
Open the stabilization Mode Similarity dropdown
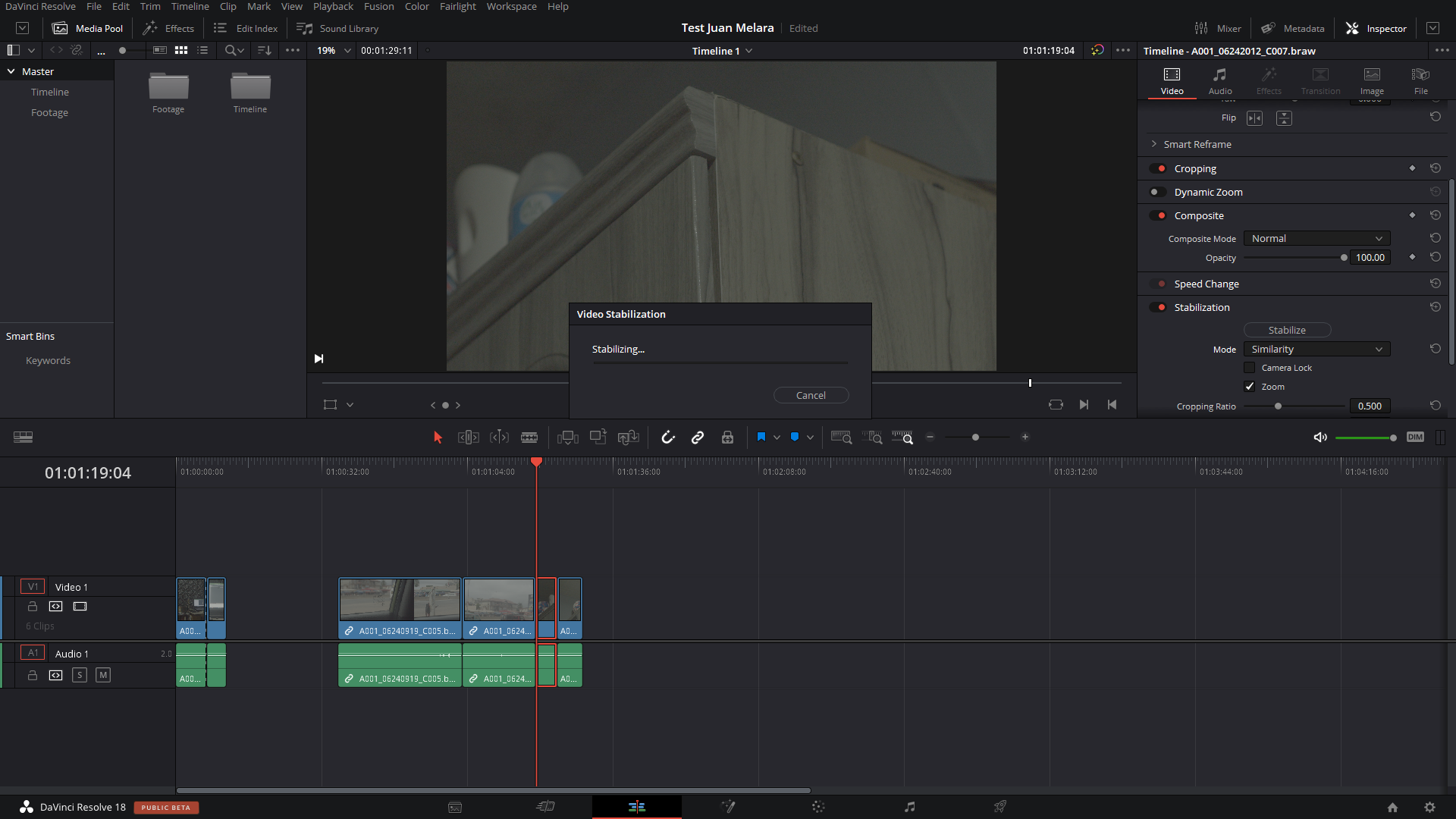tap(1317, 349)
